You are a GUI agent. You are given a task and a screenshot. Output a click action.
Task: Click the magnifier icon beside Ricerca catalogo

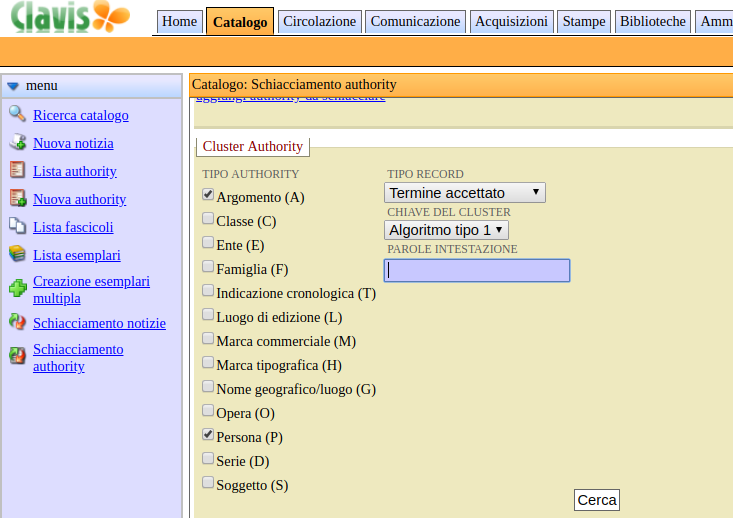(x=17, y=114)
